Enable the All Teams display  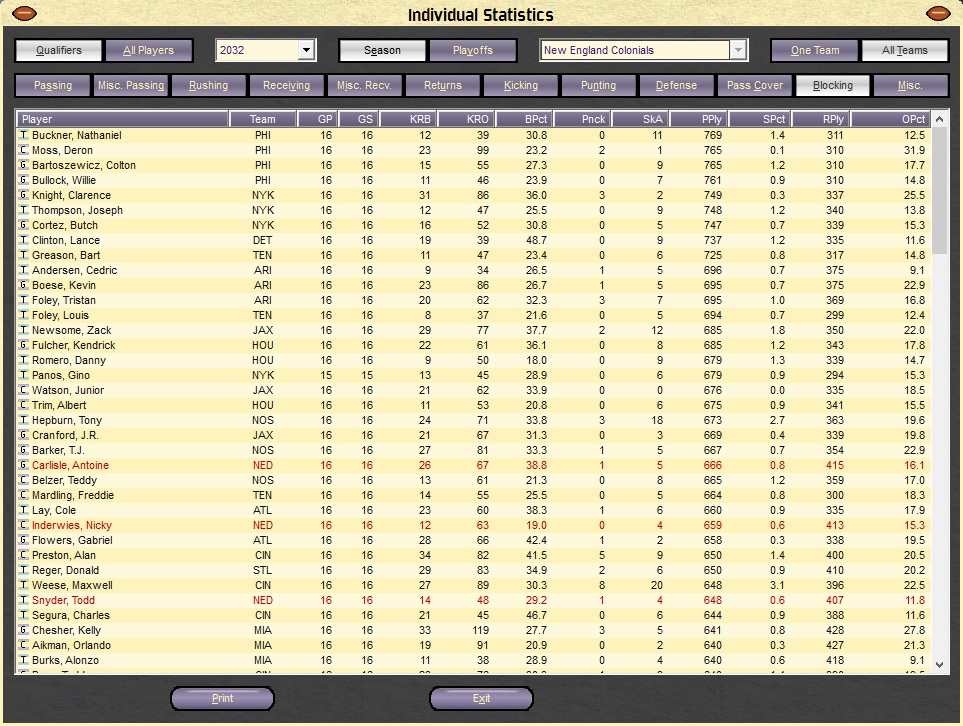tap(904, 49)
